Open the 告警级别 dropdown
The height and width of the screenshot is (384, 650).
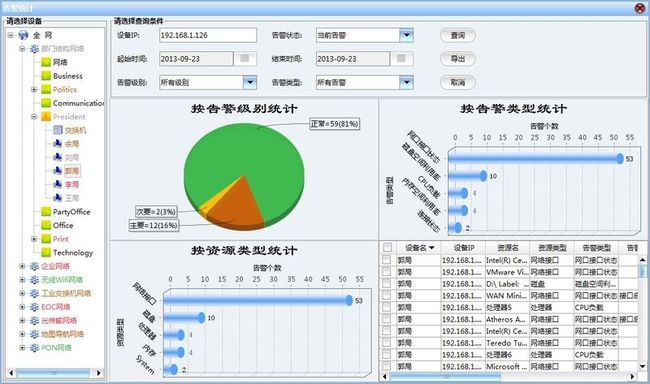tap(250, 82)
